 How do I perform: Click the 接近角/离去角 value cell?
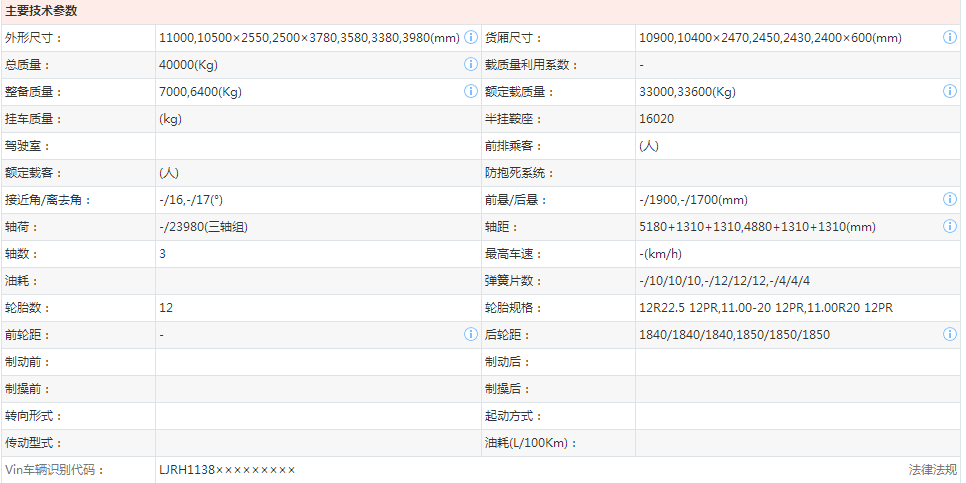tap(191, 200)
